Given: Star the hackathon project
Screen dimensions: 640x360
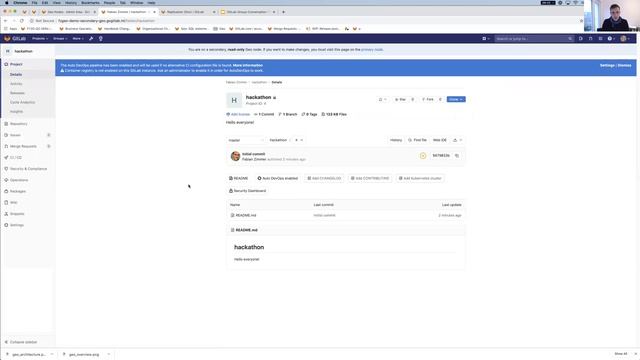Looking at the screenshot, I should tap(400, 100).
